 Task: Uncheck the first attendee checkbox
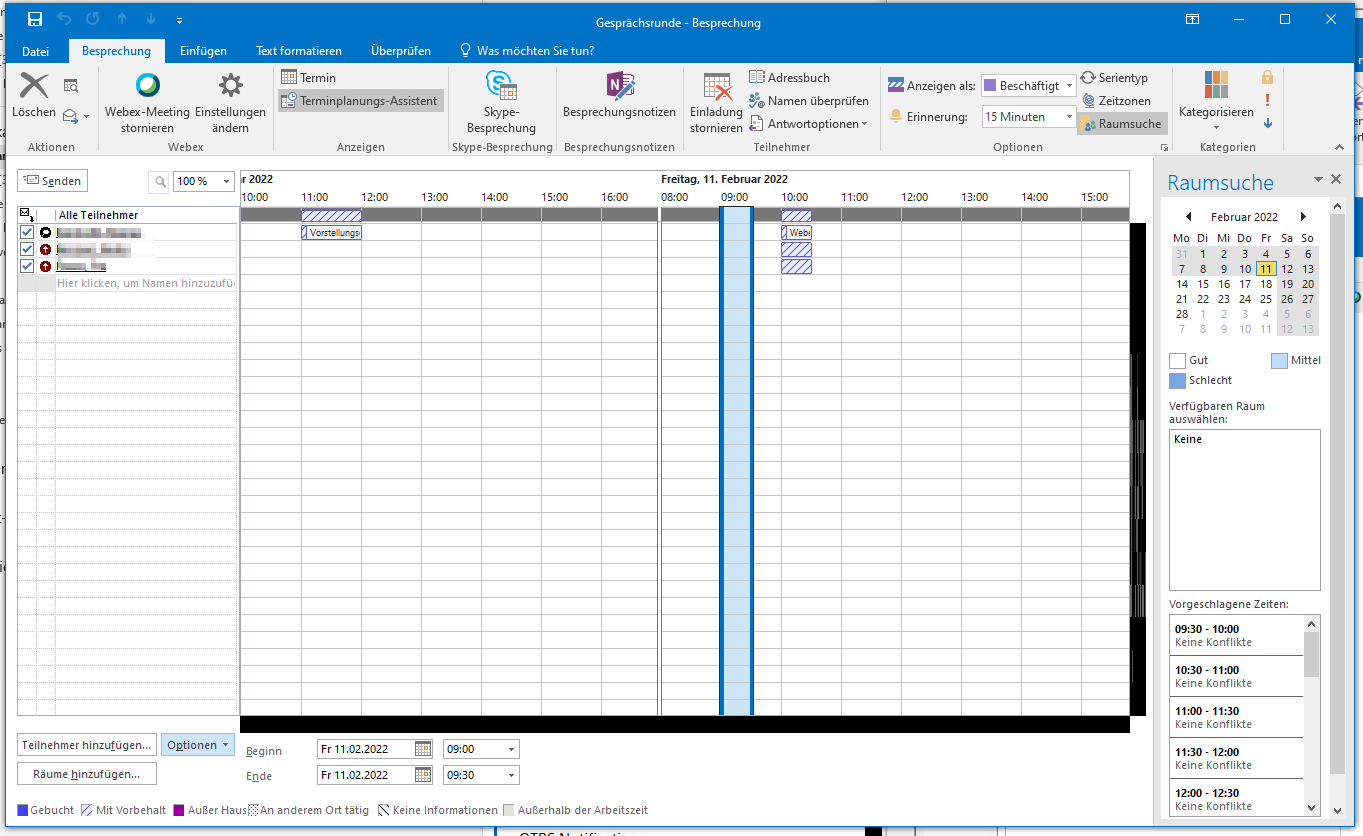click(x=28, y=233)
